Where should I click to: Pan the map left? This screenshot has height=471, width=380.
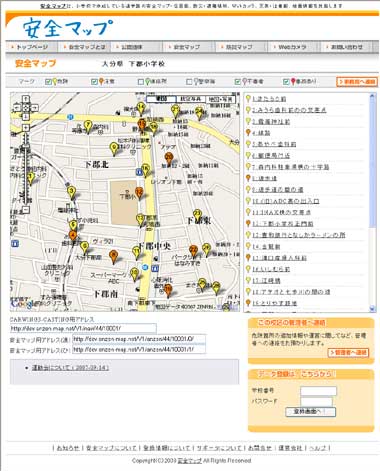coord(17,108)
